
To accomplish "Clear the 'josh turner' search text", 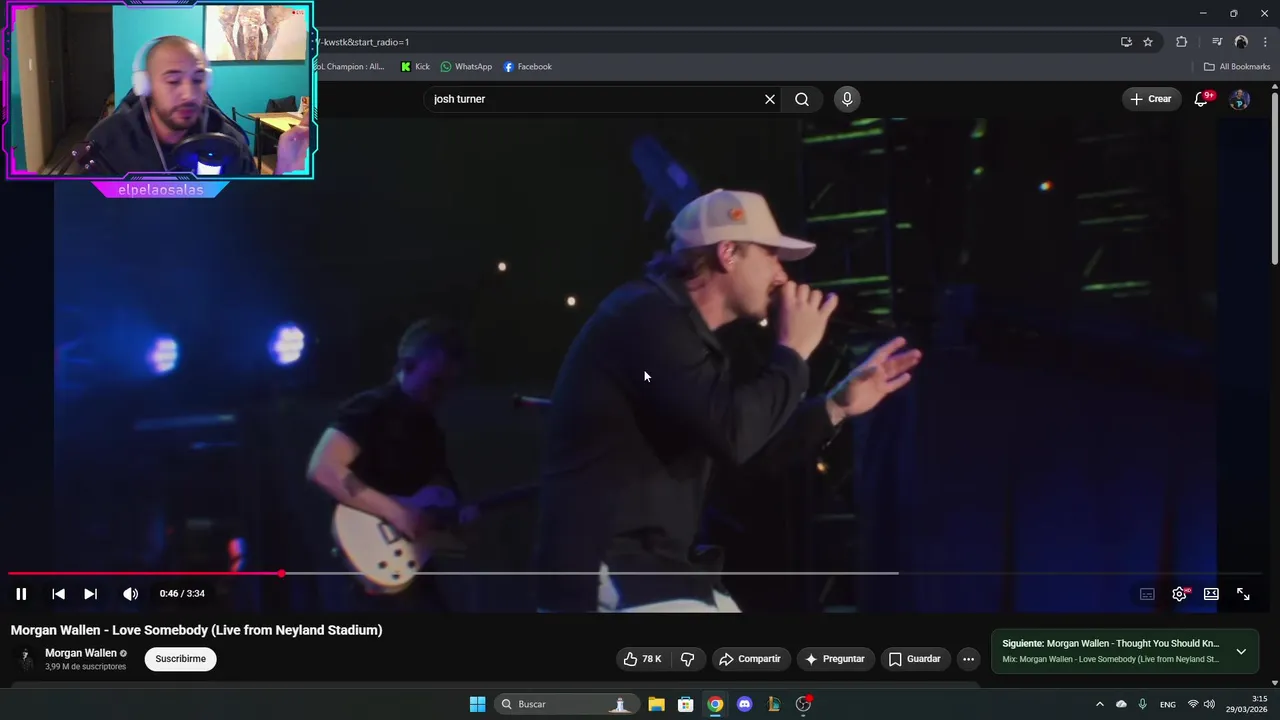I will (770, 99).
